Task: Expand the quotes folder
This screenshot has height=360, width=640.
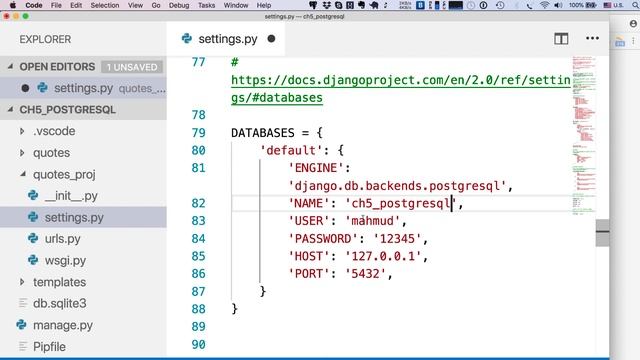Action: pos(22,153)
